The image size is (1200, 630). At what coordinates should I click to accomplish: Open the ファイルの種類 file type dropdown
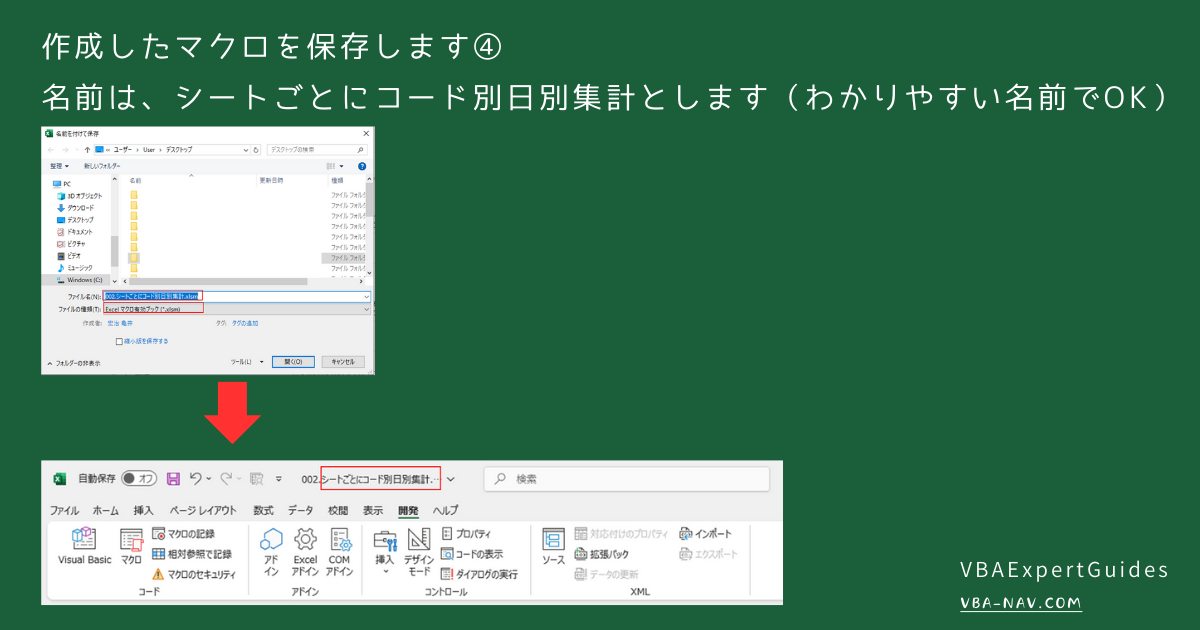[367, 309]
